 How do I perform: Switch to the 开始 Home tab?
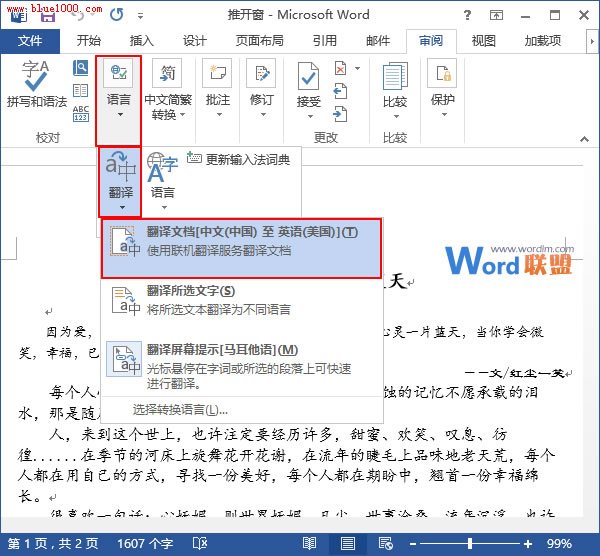(x=88, y=41)
